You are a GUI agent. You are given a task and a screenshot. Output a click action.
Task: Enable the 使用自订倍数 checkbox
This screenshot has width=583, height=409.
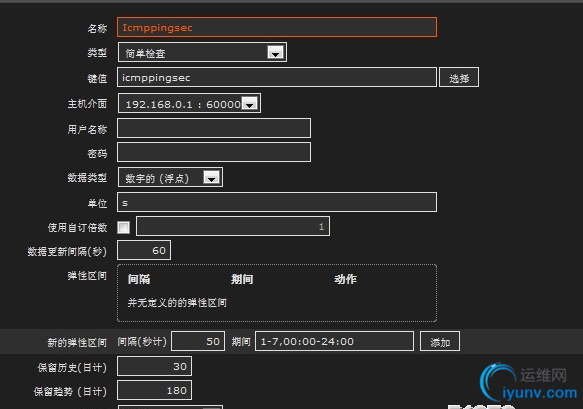pos(123,227)
